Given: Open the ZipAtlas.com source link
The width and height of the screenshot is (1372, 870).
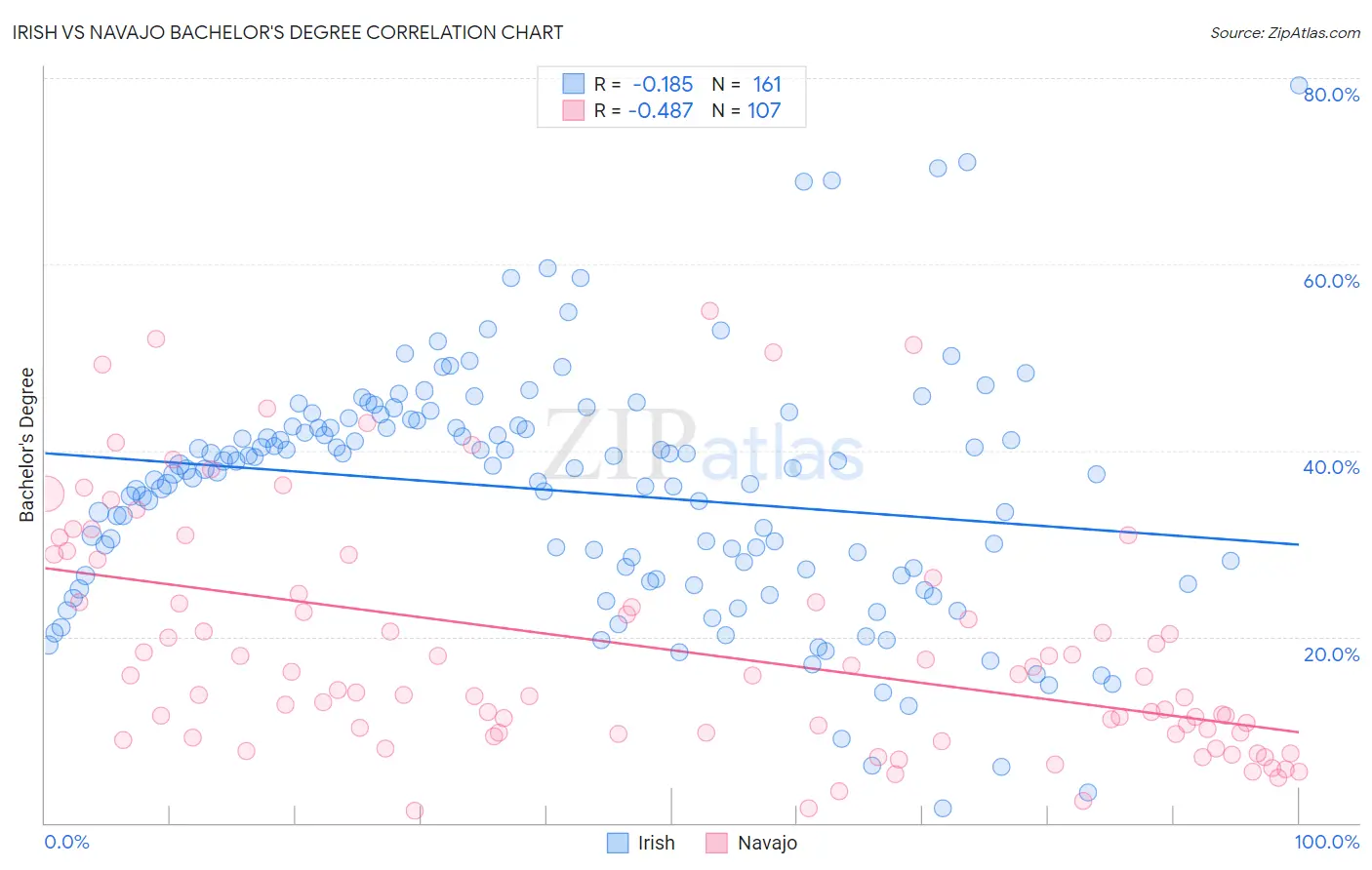Looking at the screenshot, I should tap(1285, 32).
